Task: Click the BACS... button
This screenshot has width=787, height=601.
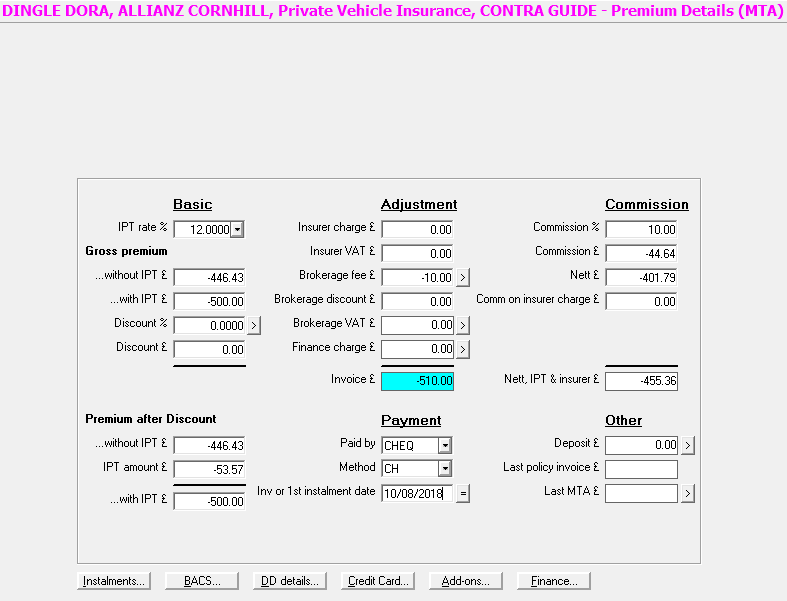Action: tap(202, 581)
